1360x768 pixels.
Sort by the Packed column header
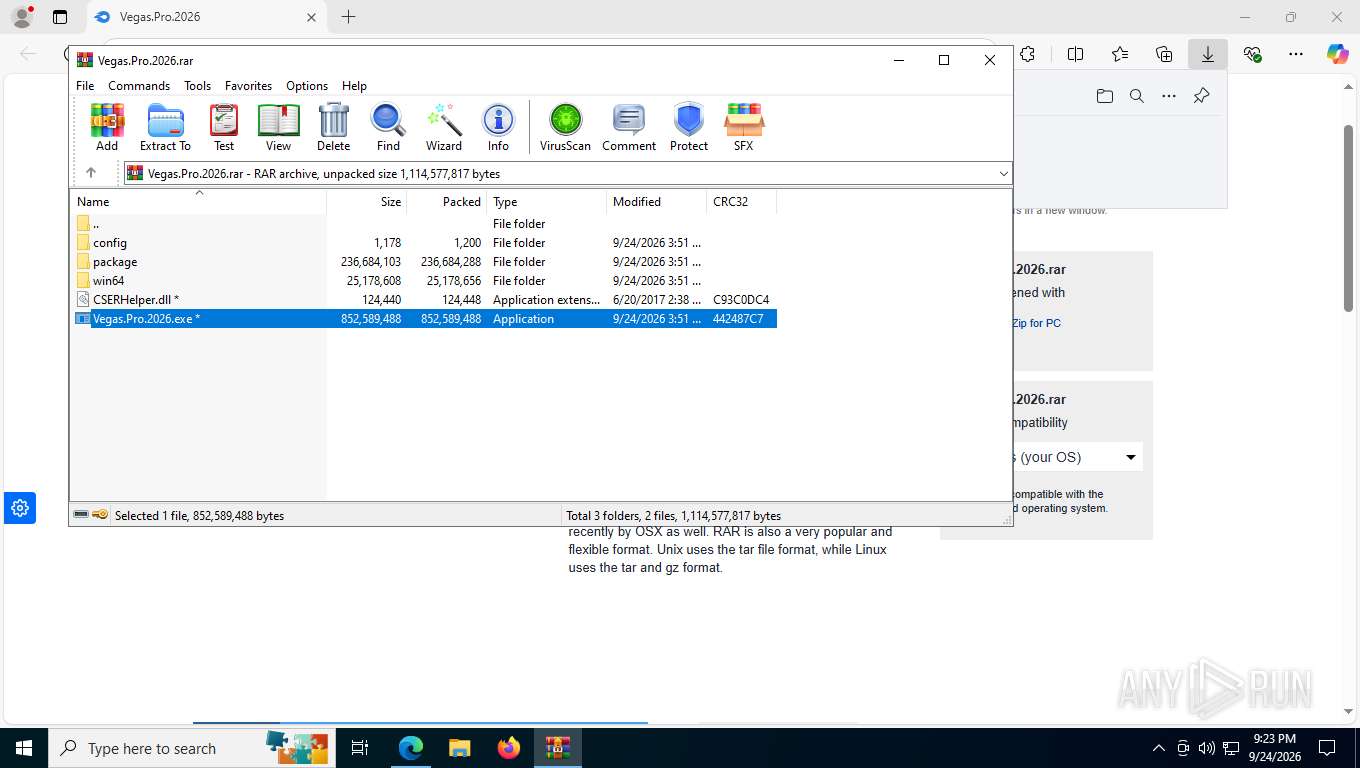click(446, 202)
